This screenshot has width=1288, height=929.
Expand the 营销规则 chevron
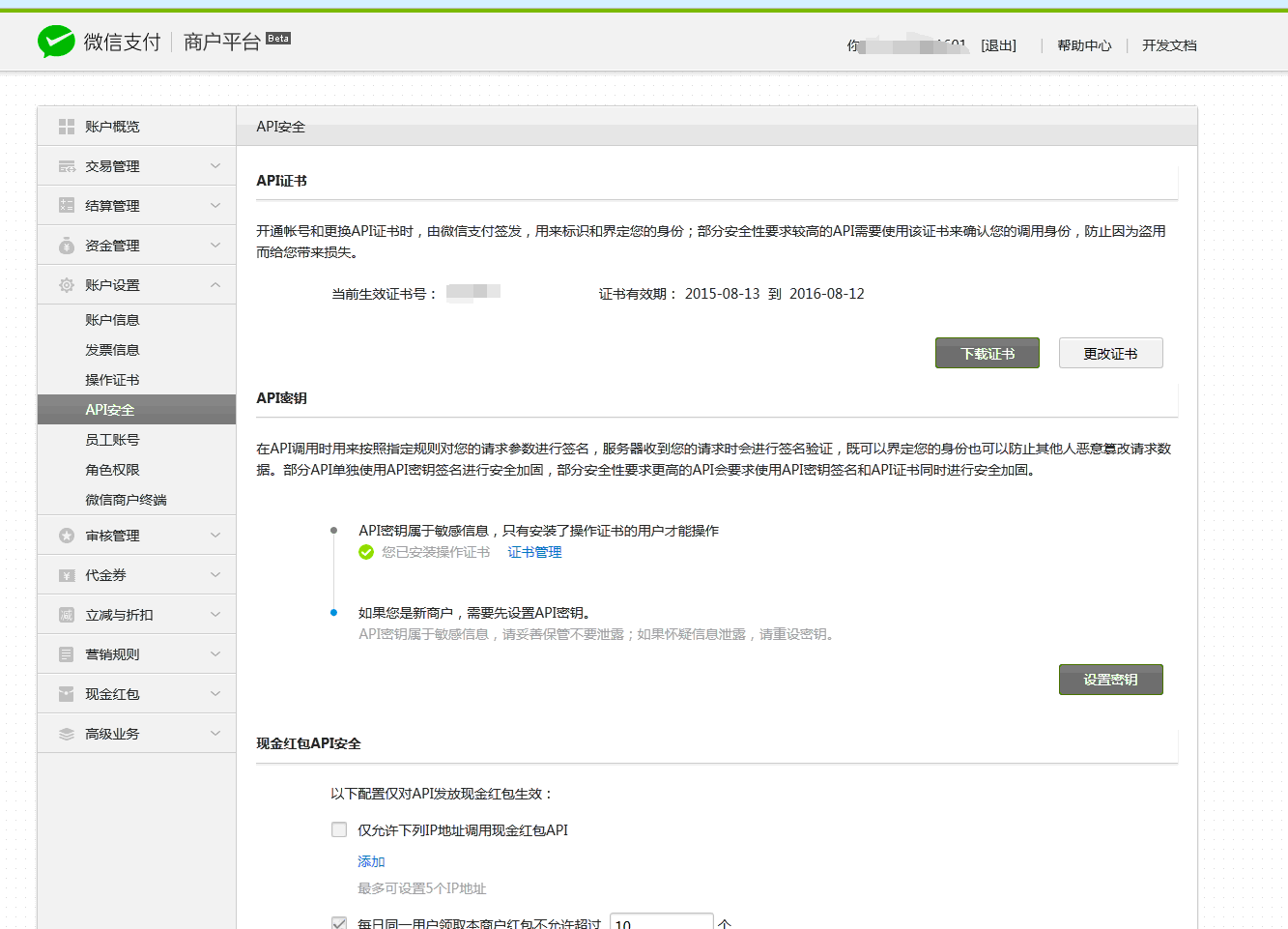click(215, 654)
